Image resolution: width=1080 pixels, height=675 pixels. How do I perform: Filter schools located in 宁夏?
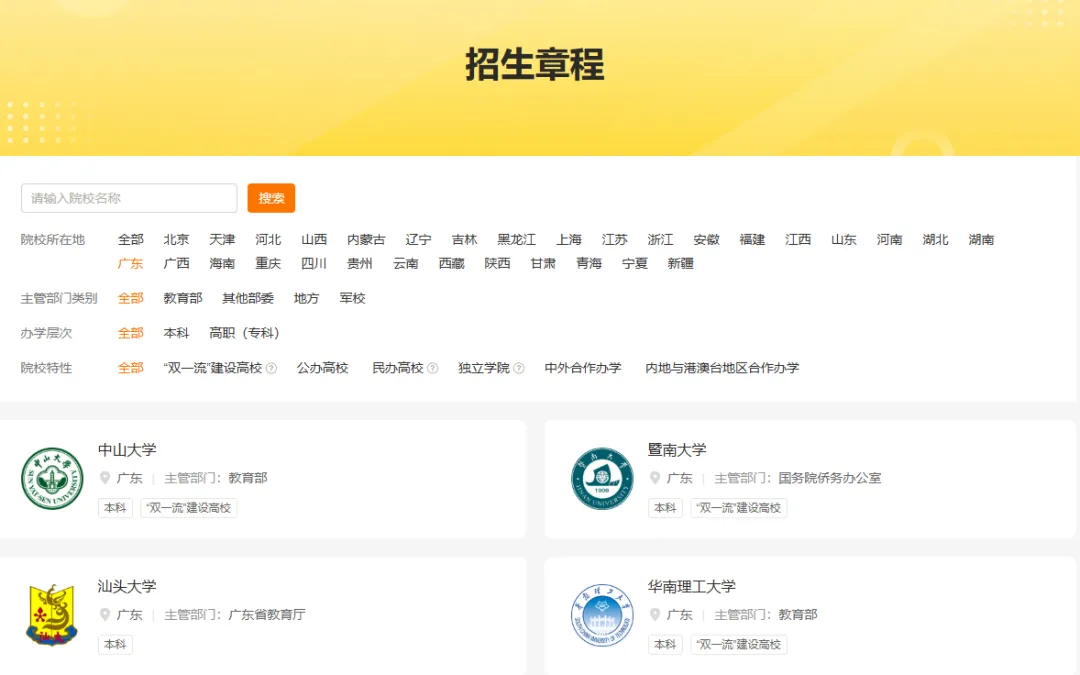pos(635,264)
